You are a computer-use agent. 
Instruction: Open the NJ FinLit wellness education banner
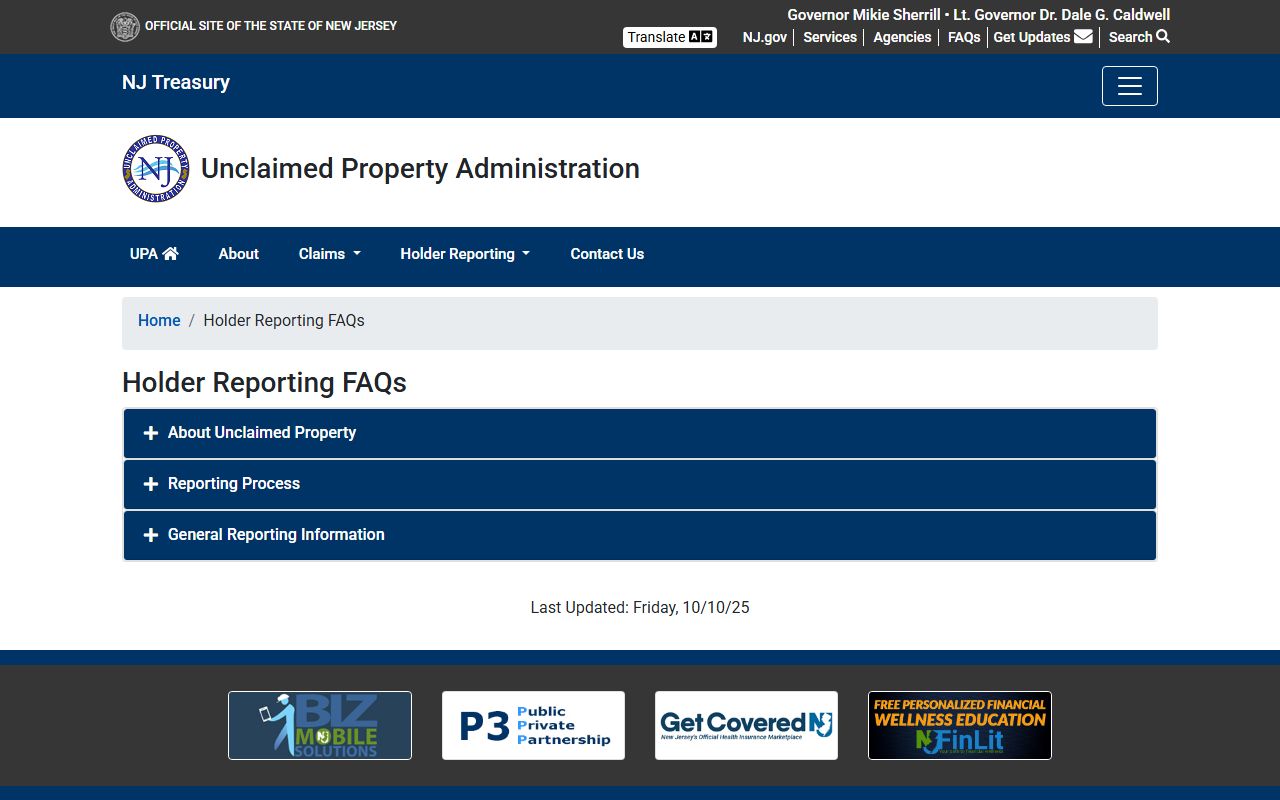coord(960,725)
